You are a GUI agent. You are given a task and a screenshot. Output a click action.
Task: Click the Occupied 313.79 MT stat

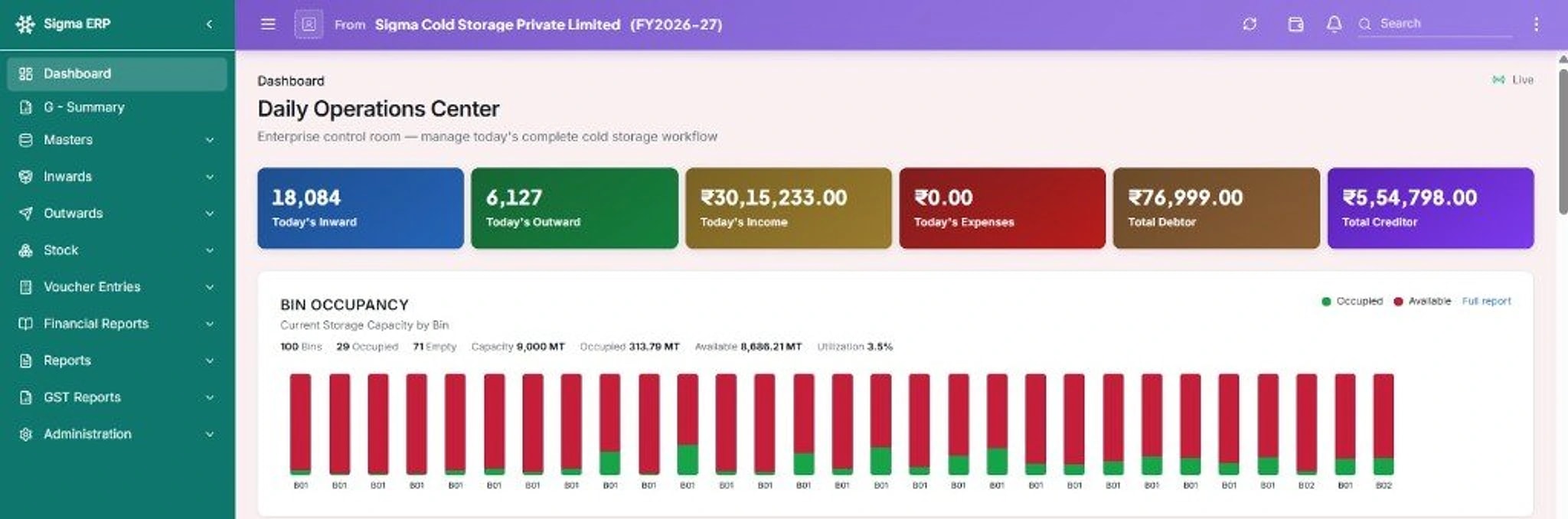tap(629, 347)
